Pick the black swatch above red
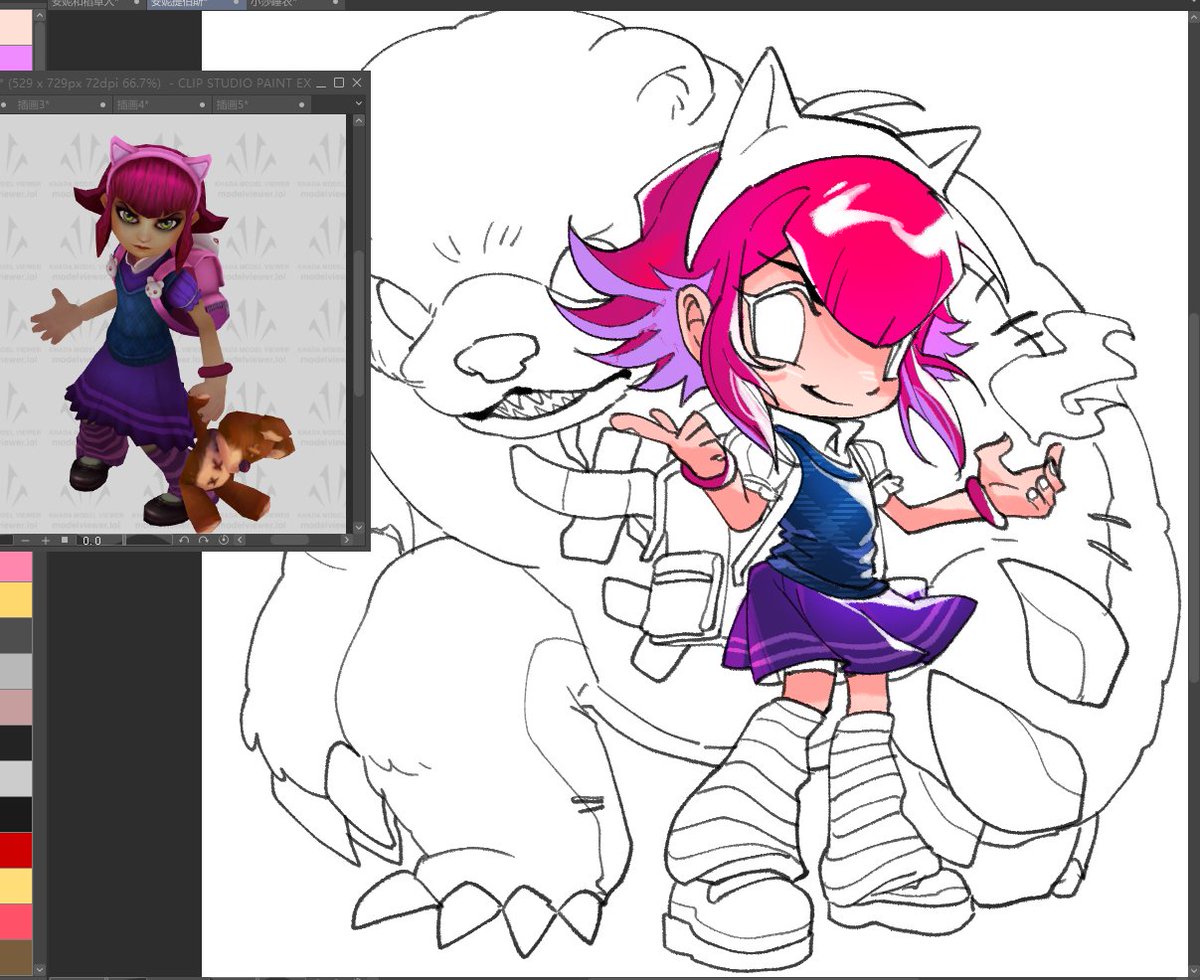 [16, 814]
